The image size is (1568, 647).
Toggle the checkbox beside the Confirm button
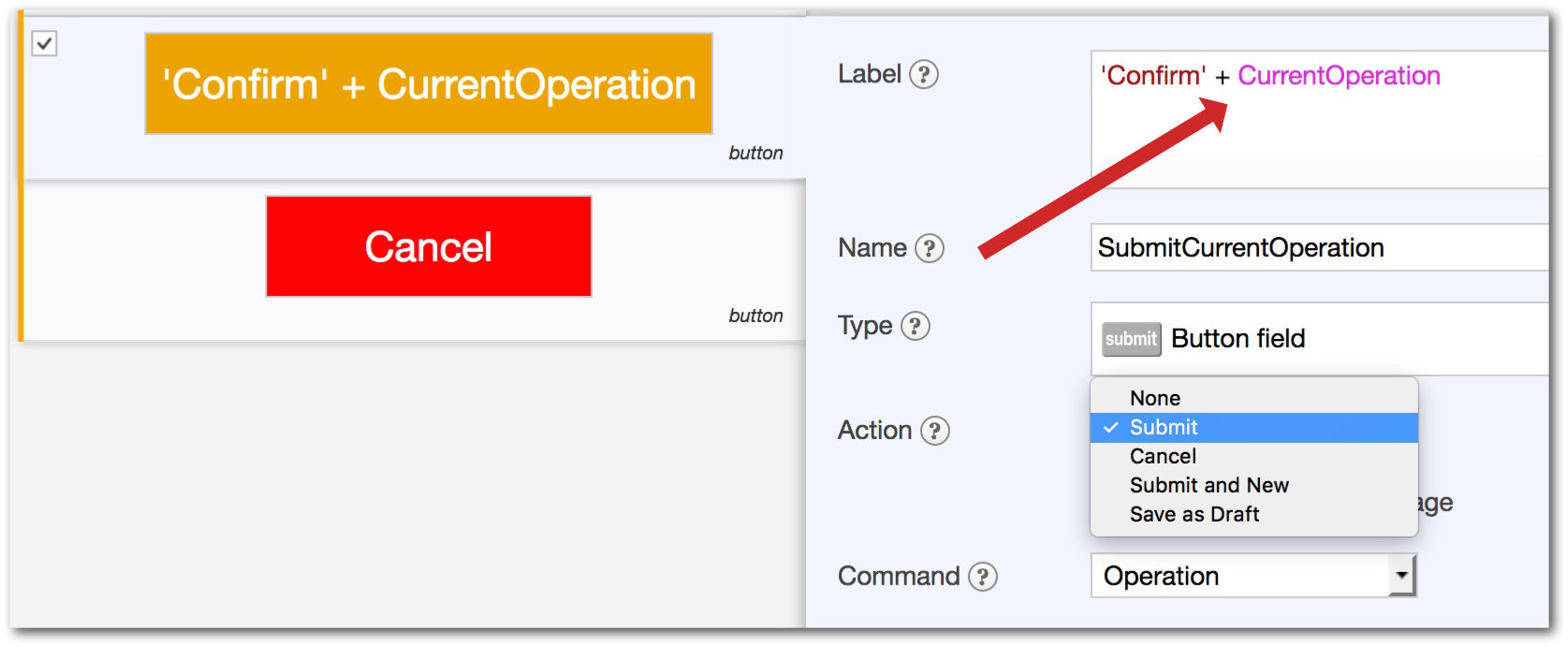(x=45, y=43)
